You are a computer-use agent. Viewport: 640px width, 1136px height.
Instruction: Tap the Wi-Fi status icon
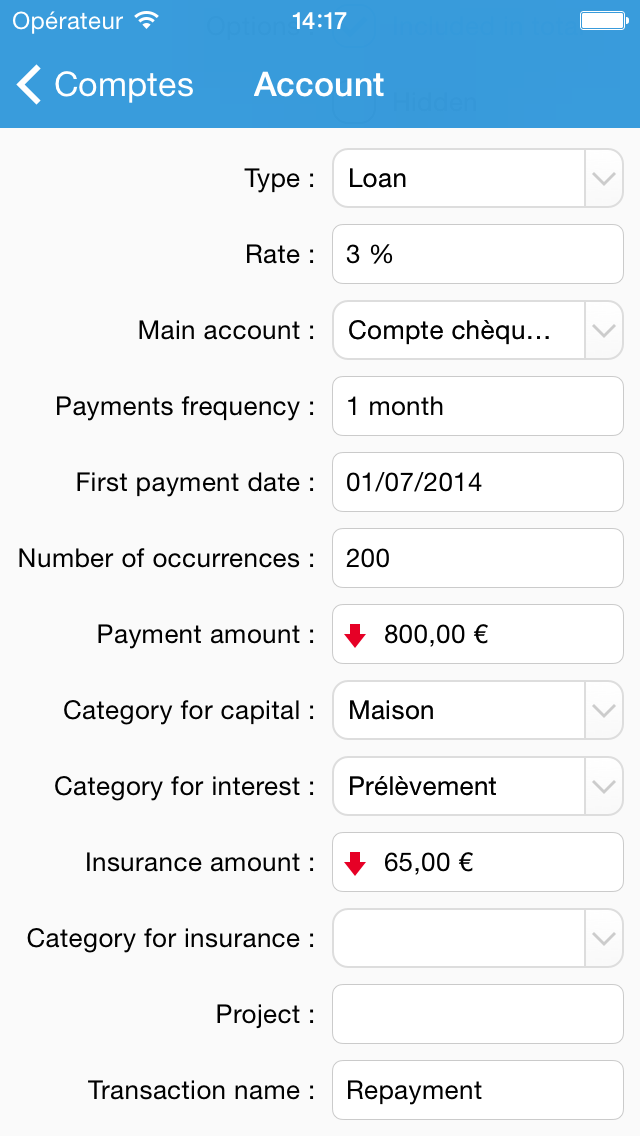[x=147, y=20]
